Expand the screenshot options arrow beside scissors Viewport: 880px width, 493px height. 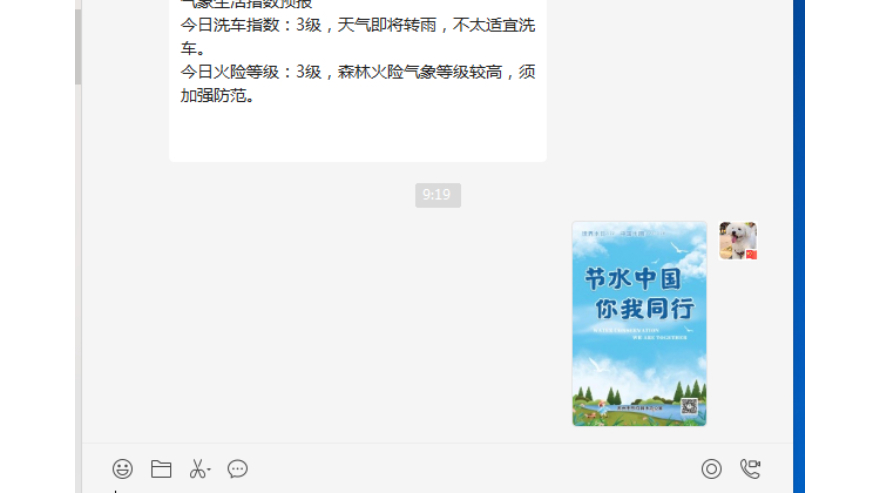click(209, 469)
